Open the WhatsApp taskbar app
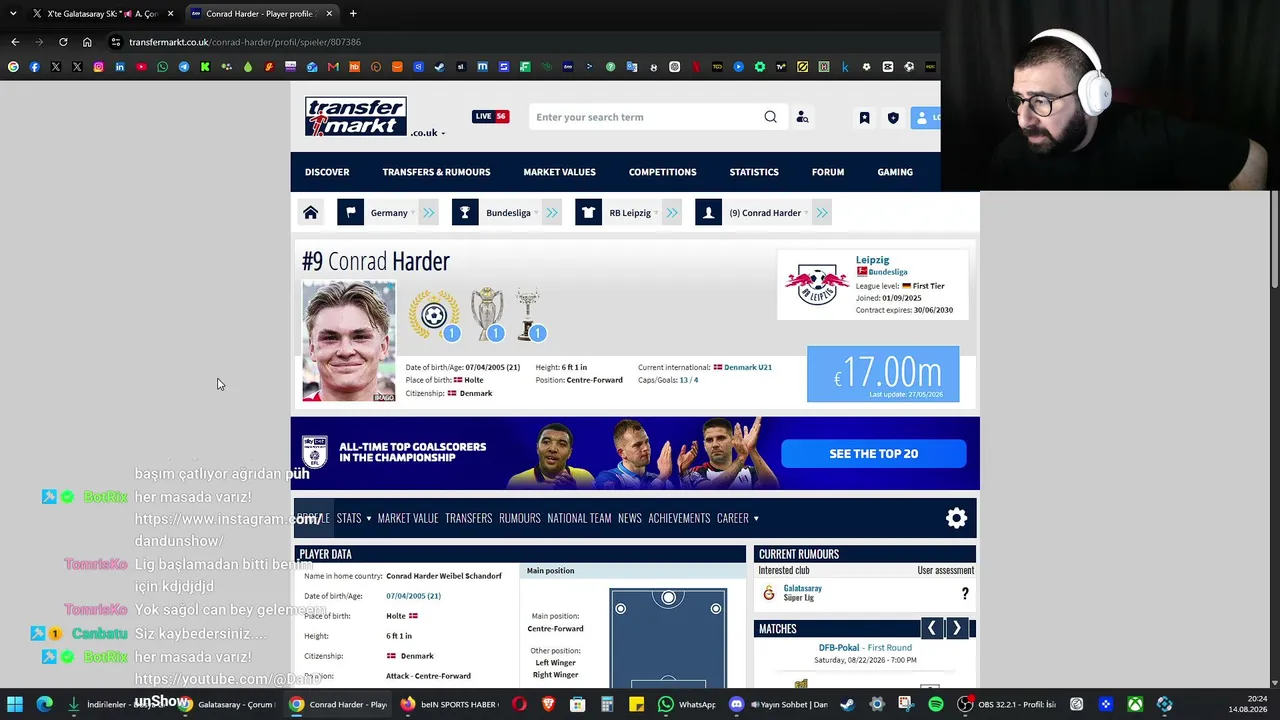The width and height of the screenshot is (1280, 720). [x=687, y=704]
